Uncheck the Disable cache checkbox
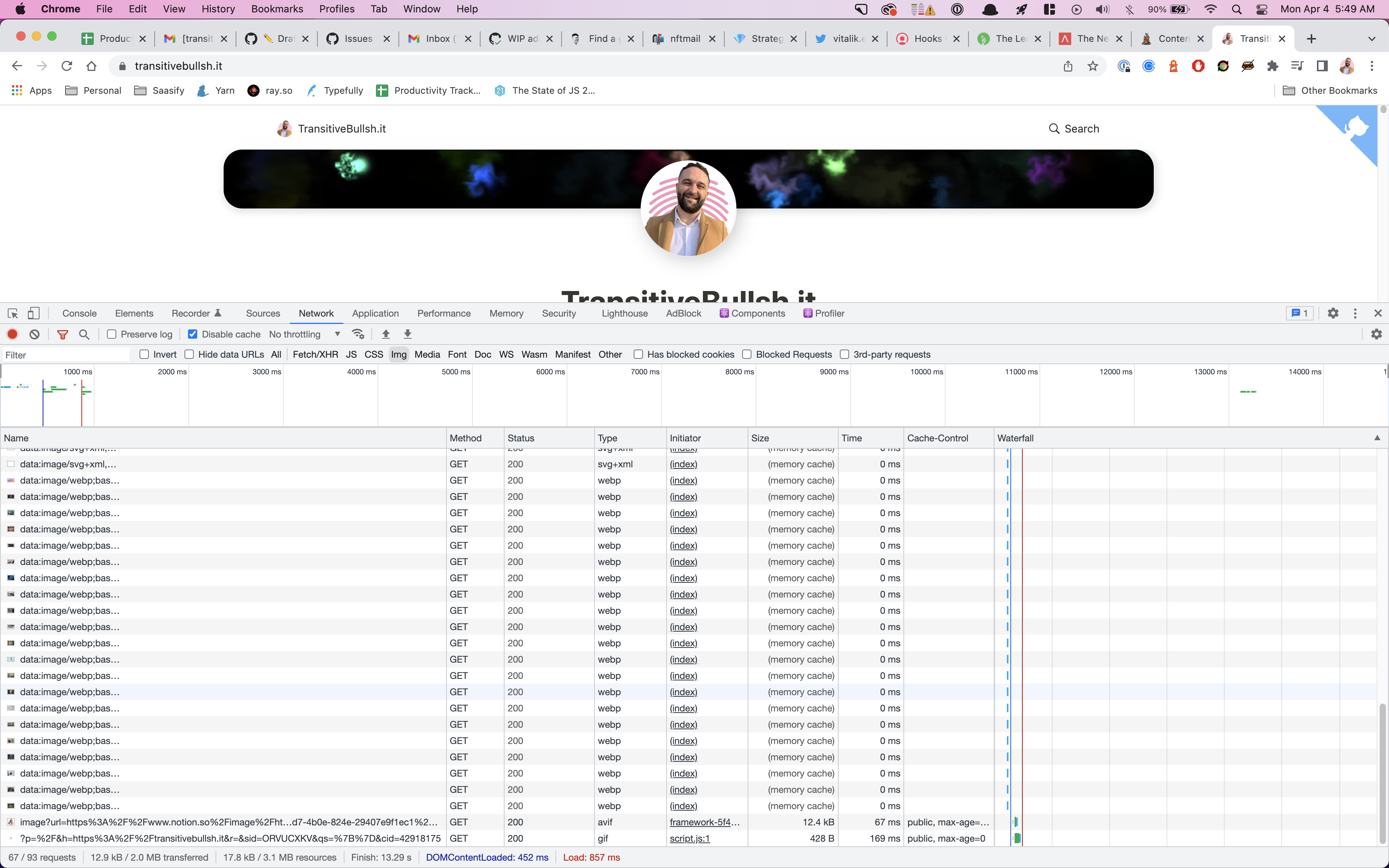1389x868 pixels. [x=192, y=334]
